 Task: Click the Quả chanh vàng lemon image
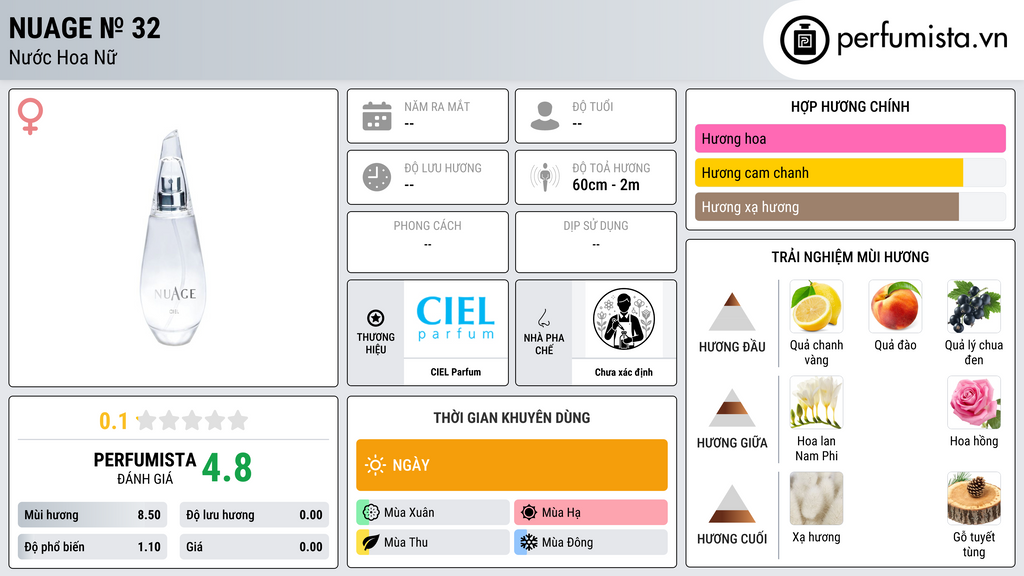[816, 306]
